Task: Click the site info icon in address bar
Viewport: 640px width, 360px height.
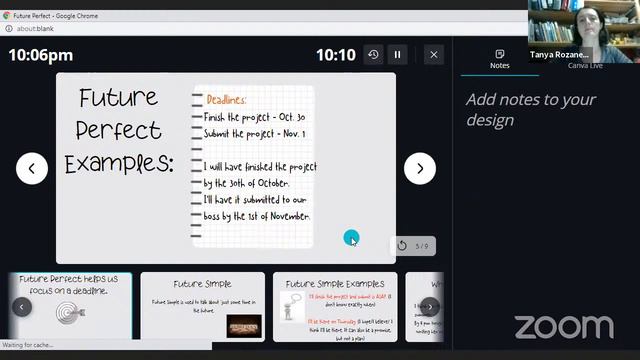Action: point(9,29)
